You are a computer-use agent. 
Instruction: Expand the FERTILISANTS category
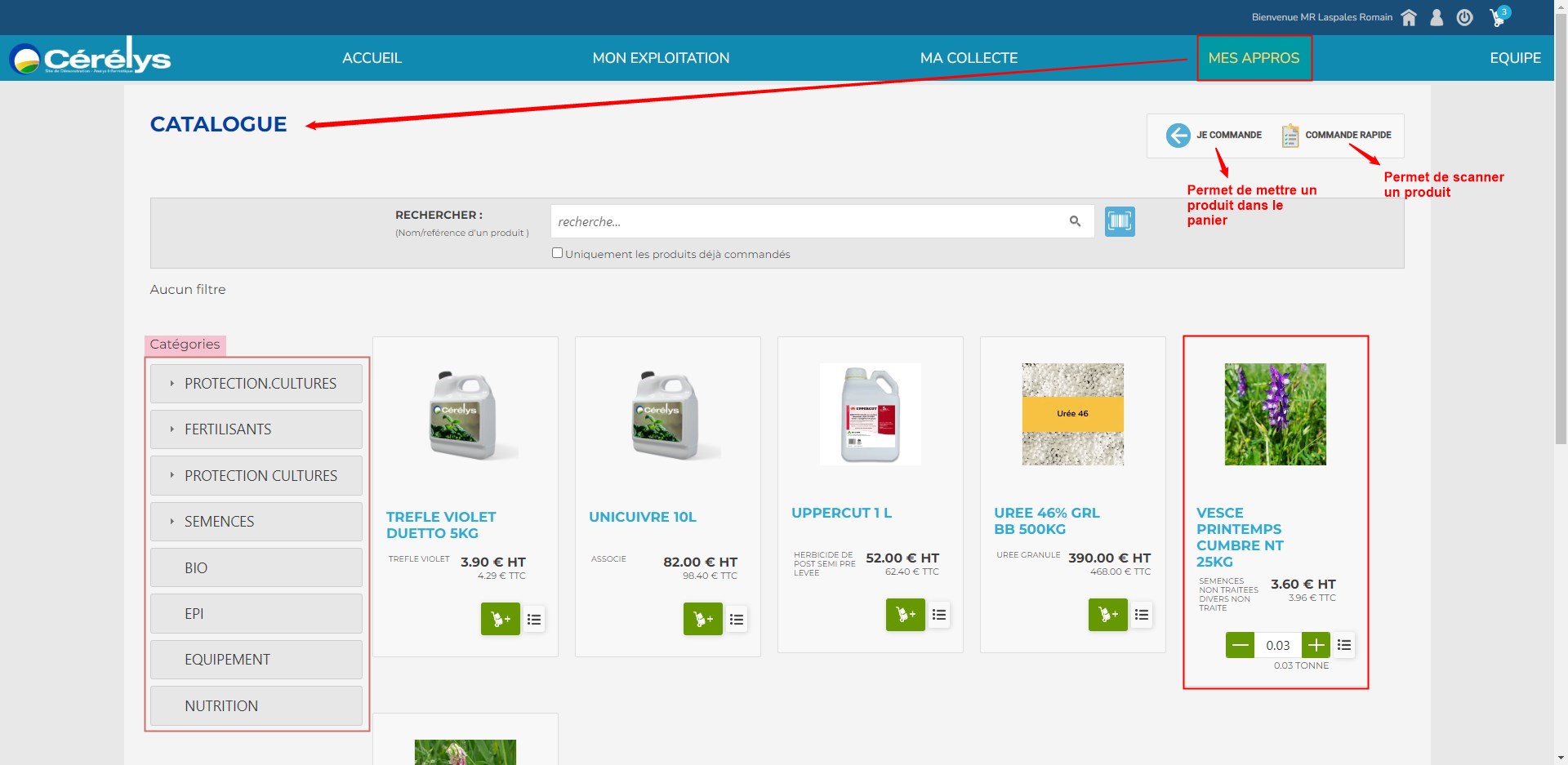coord(256,429)
